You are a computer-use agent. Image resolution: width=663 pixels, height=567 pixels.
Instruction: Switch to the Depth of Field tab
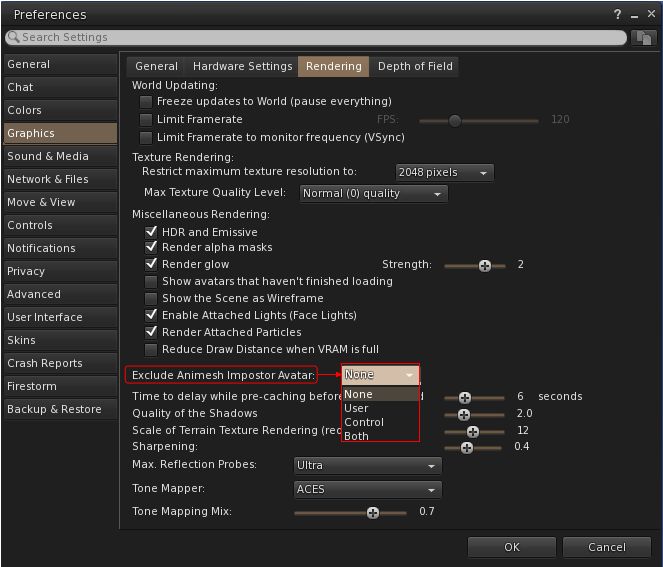pyautogui.click(x=415, y=66)
